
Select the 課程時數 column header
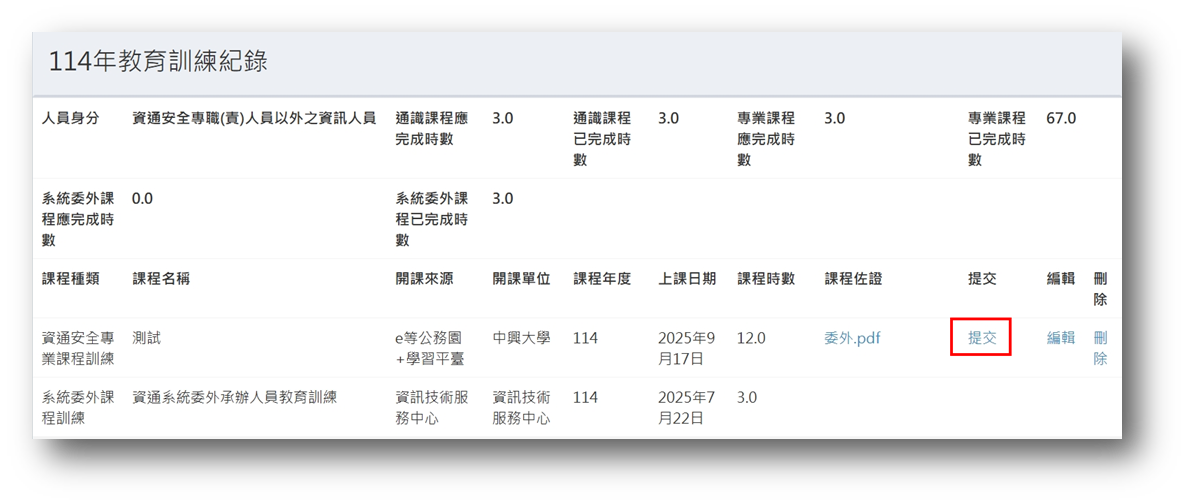click(766, 279)
